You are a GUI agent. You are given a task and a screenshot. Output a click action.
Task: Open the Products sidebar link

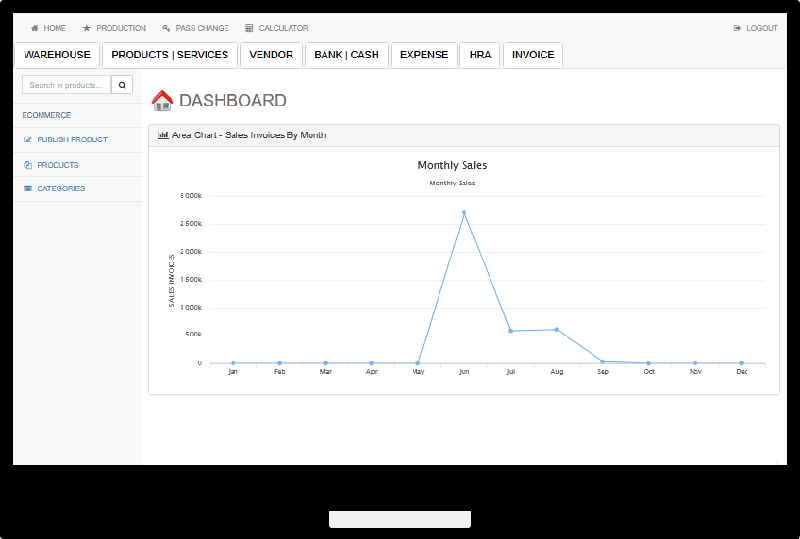click(x=58, y=165)
